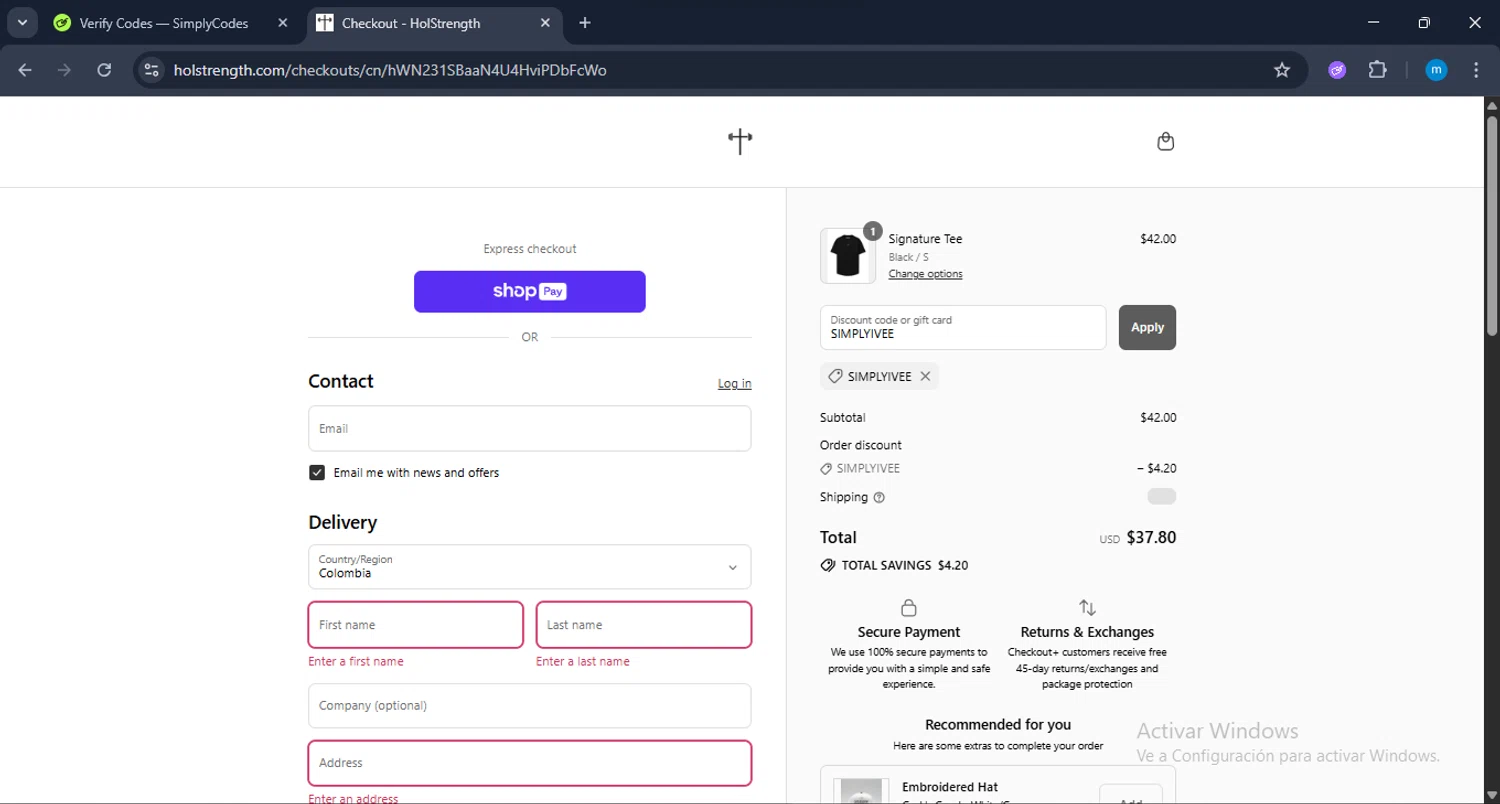The width and height of the screenshot is (1500, 804).
Task: Remove the SIMPLYIVEE discount tag
Action: point(925,377)
